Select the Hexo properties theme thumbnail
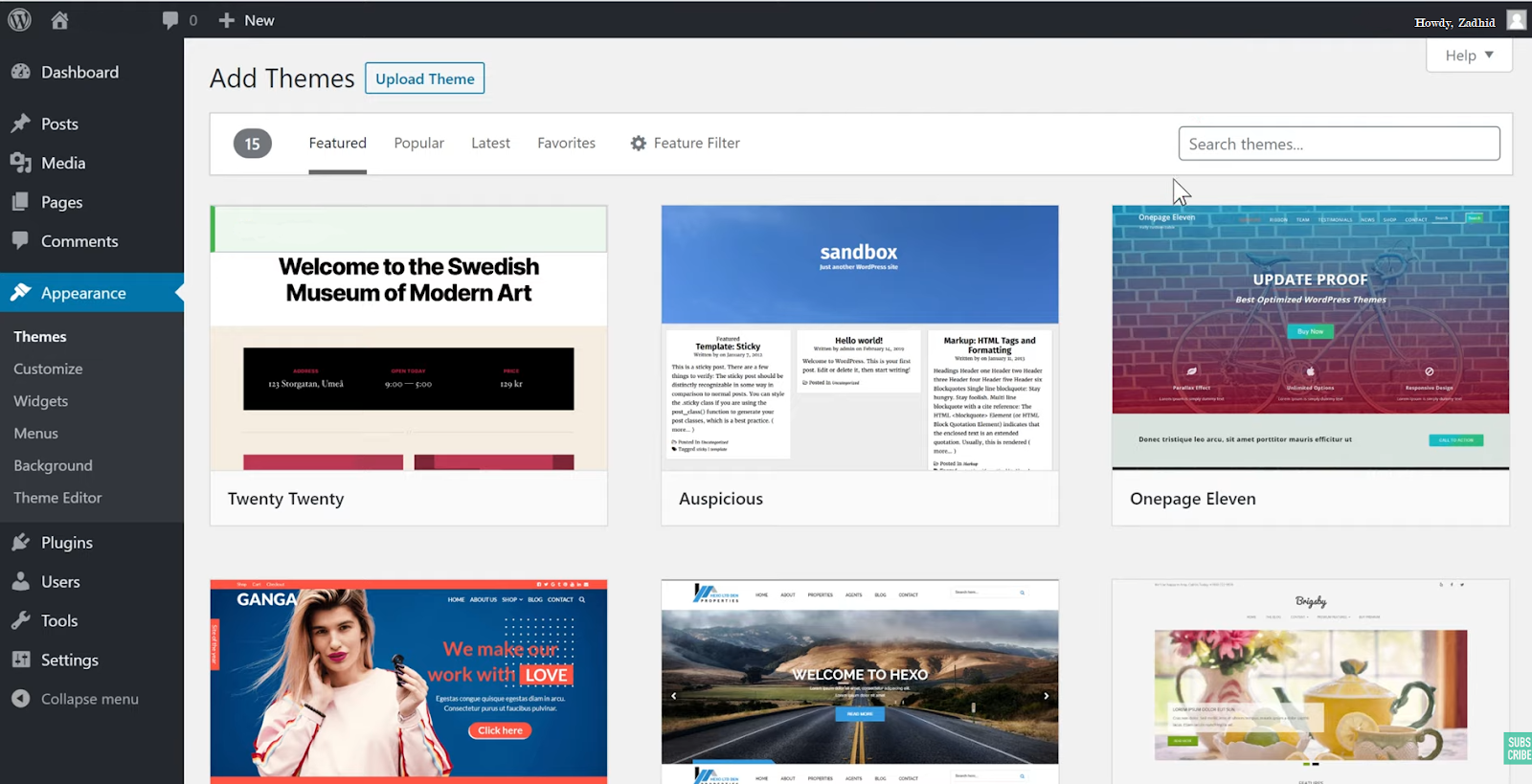The image size is (1532, 784). pos(860,682)
